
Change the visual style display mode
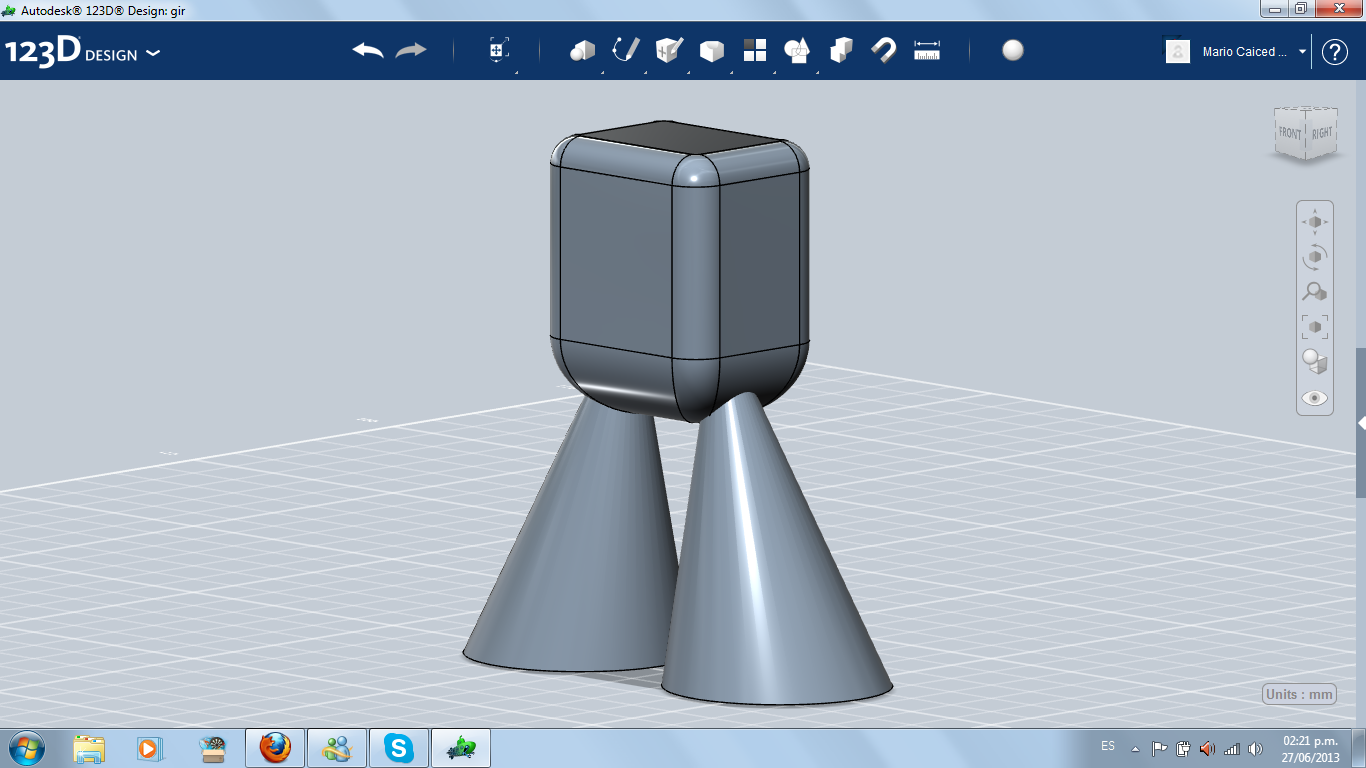[1315, 361]
